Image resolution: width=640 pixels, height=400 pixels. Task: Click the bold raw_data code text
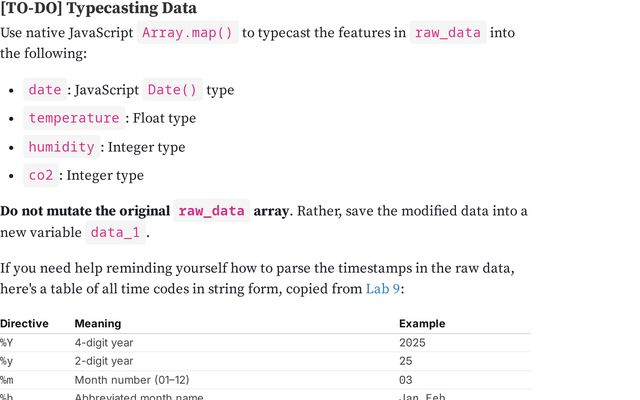pyautogui.click(x=211, y=211)
